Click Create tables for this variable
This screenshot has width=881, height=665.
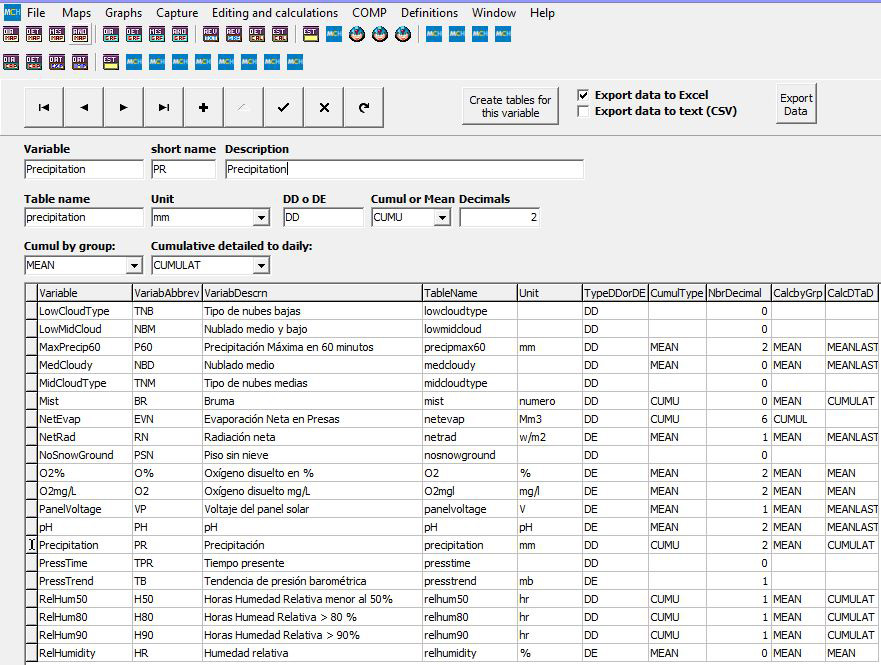pos(510,106)
